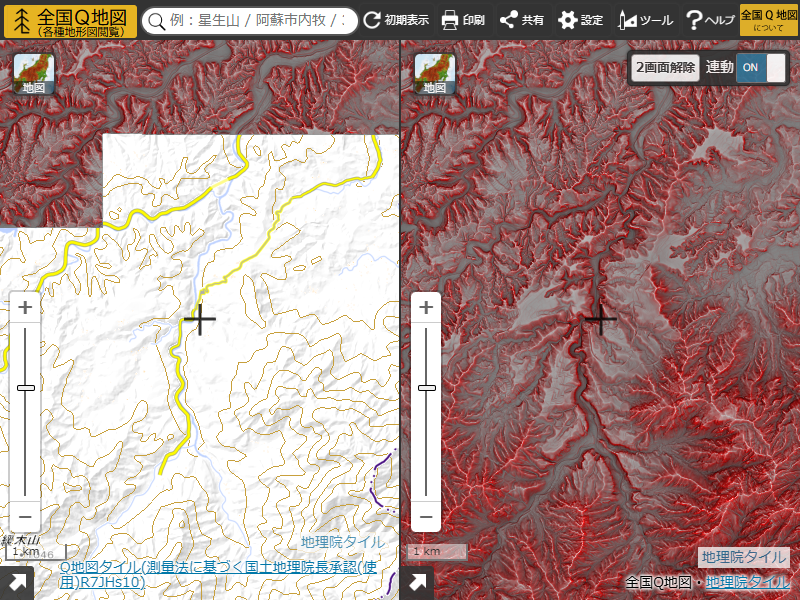The width and height of the screenshot is (800, 600).
Task: Click the 初期表示 reset view button
Action: pos(396,20)
